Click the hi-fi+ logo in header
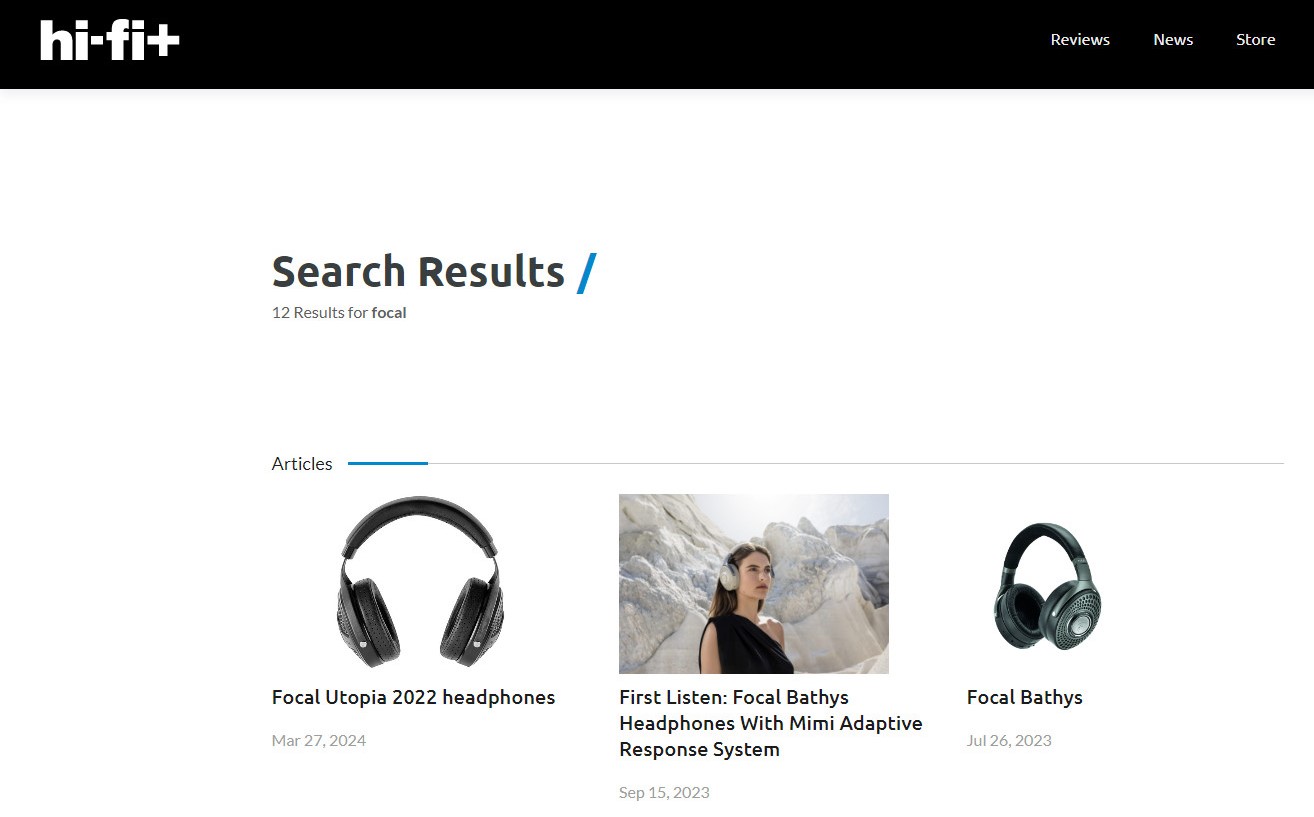The width and height of the screenshot is (1314, 817). pyautogui.click(x=110, y=40)
